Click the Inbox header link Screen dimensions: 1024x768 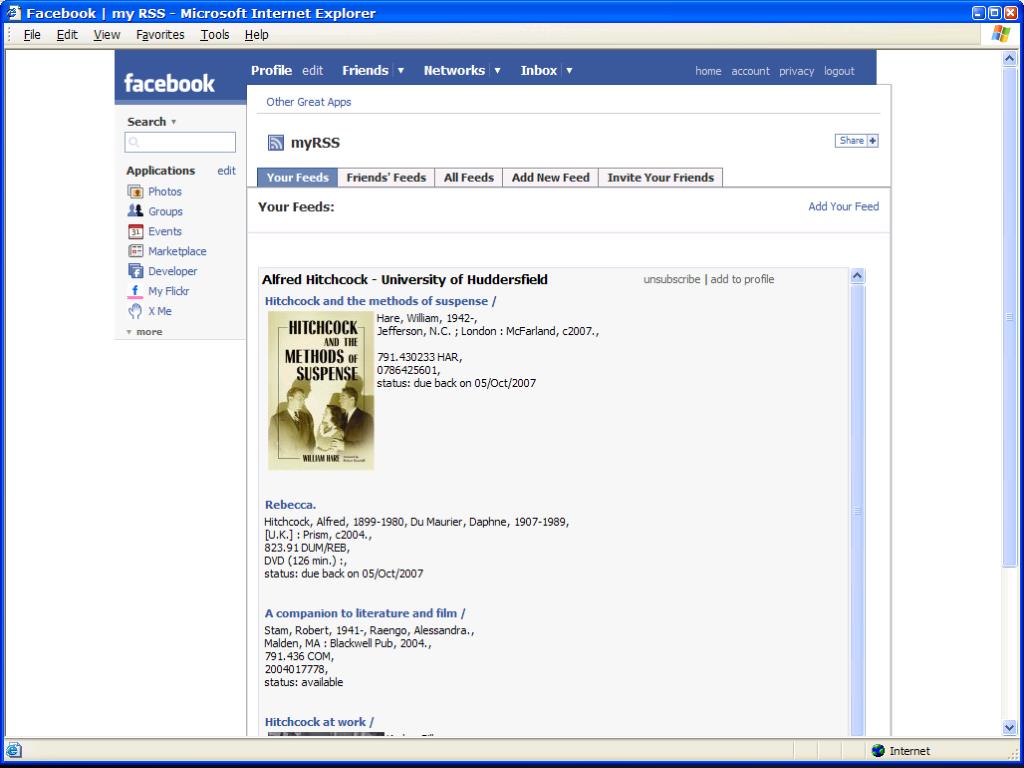[x=538, y=71]
